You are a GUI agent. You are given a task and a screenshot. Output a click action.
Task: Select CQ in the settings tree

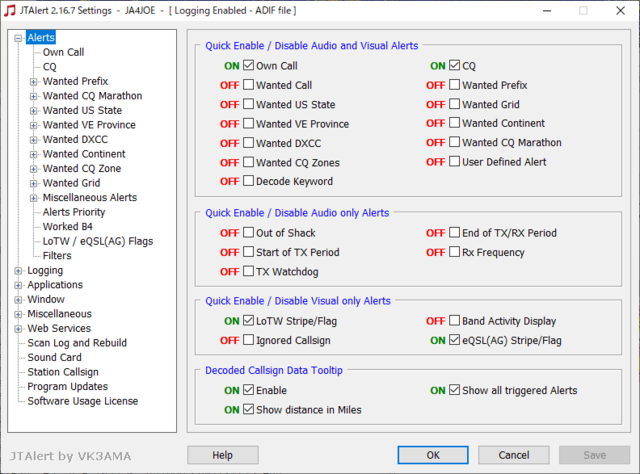pyautogui.click(x=49, y=67)
